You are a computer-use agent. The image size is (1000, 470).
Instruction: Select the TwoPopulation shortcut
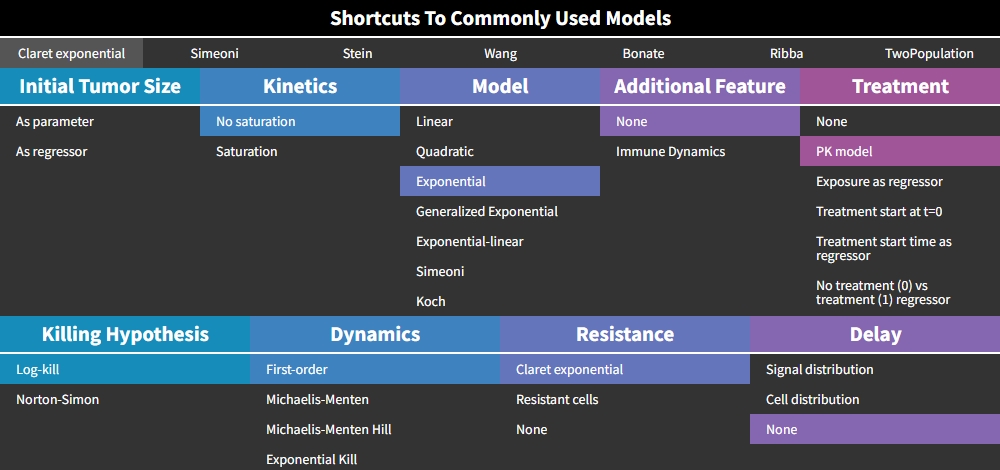929,53
